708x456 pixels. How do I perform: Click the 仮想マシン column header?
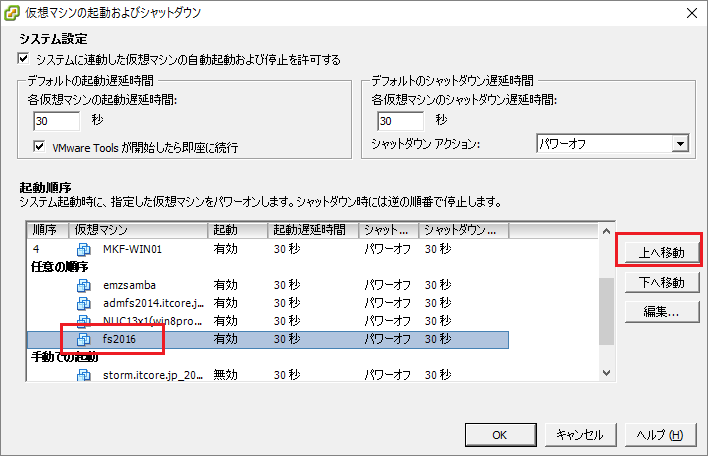pyautogui.click(x=138, y=230)
